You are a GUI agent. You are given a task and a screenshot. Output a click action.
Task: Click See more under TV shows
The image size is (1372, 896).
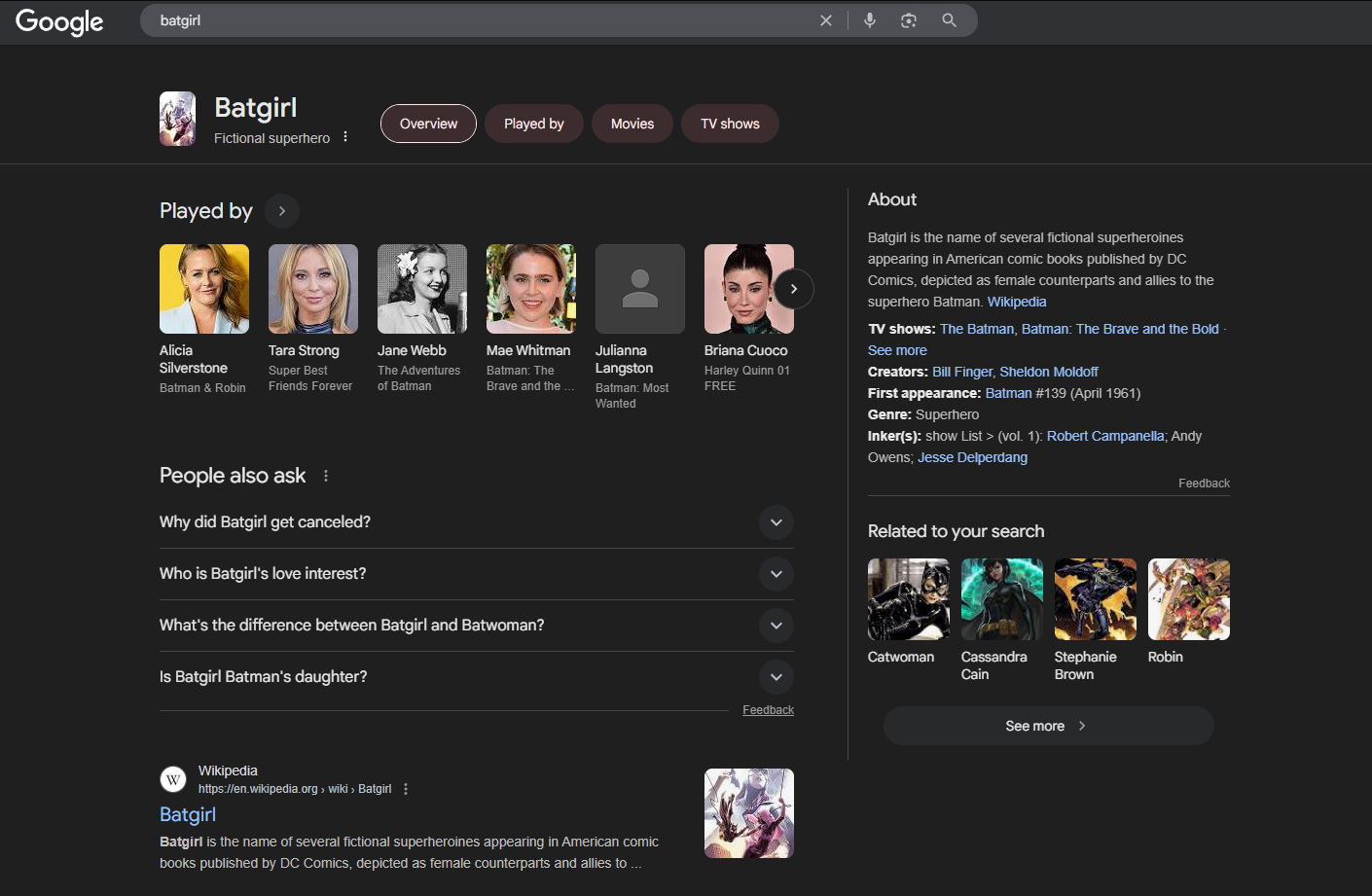coord(897,350)
